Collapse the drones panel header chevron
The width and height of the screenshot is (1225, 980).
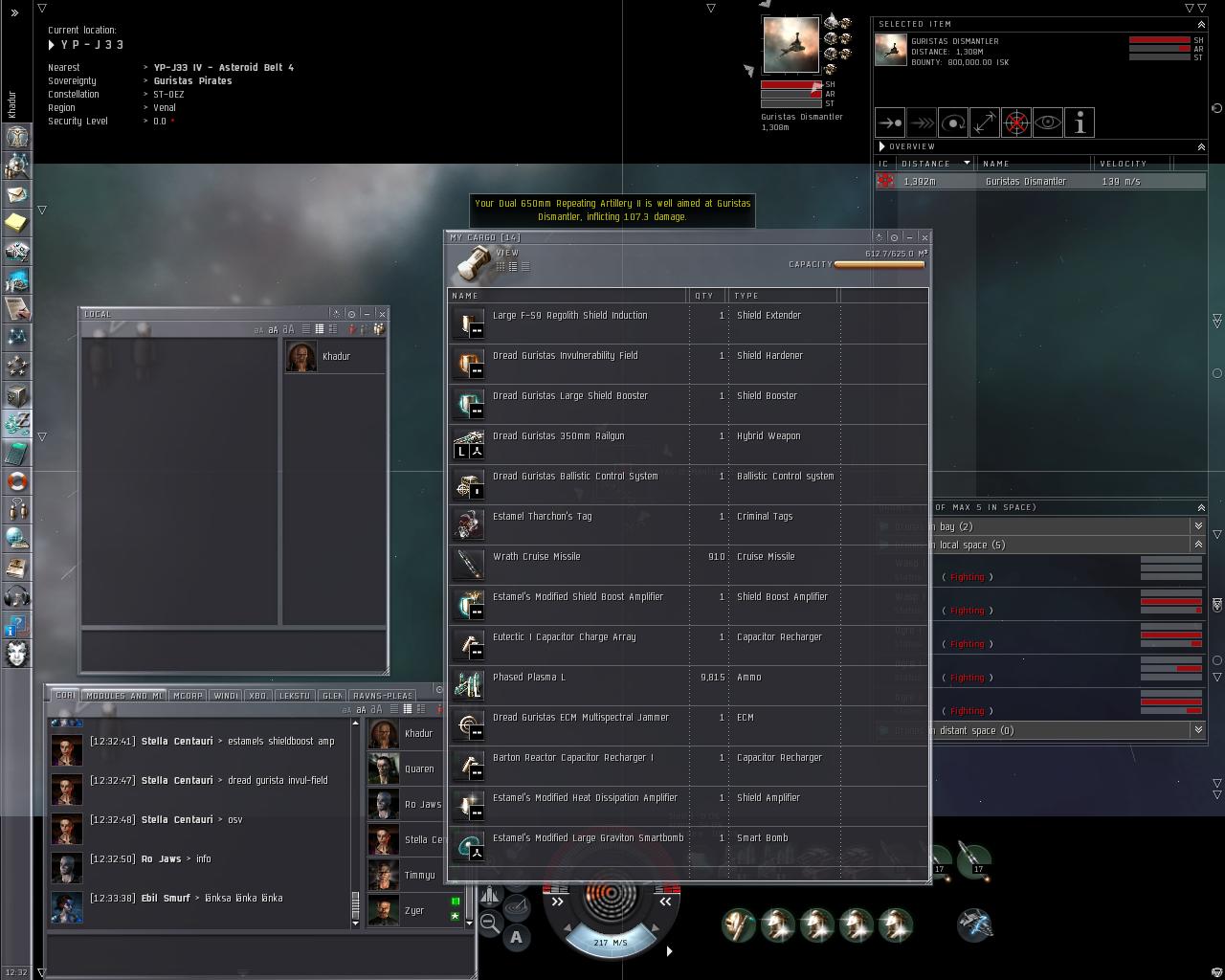pos(1201,507)
